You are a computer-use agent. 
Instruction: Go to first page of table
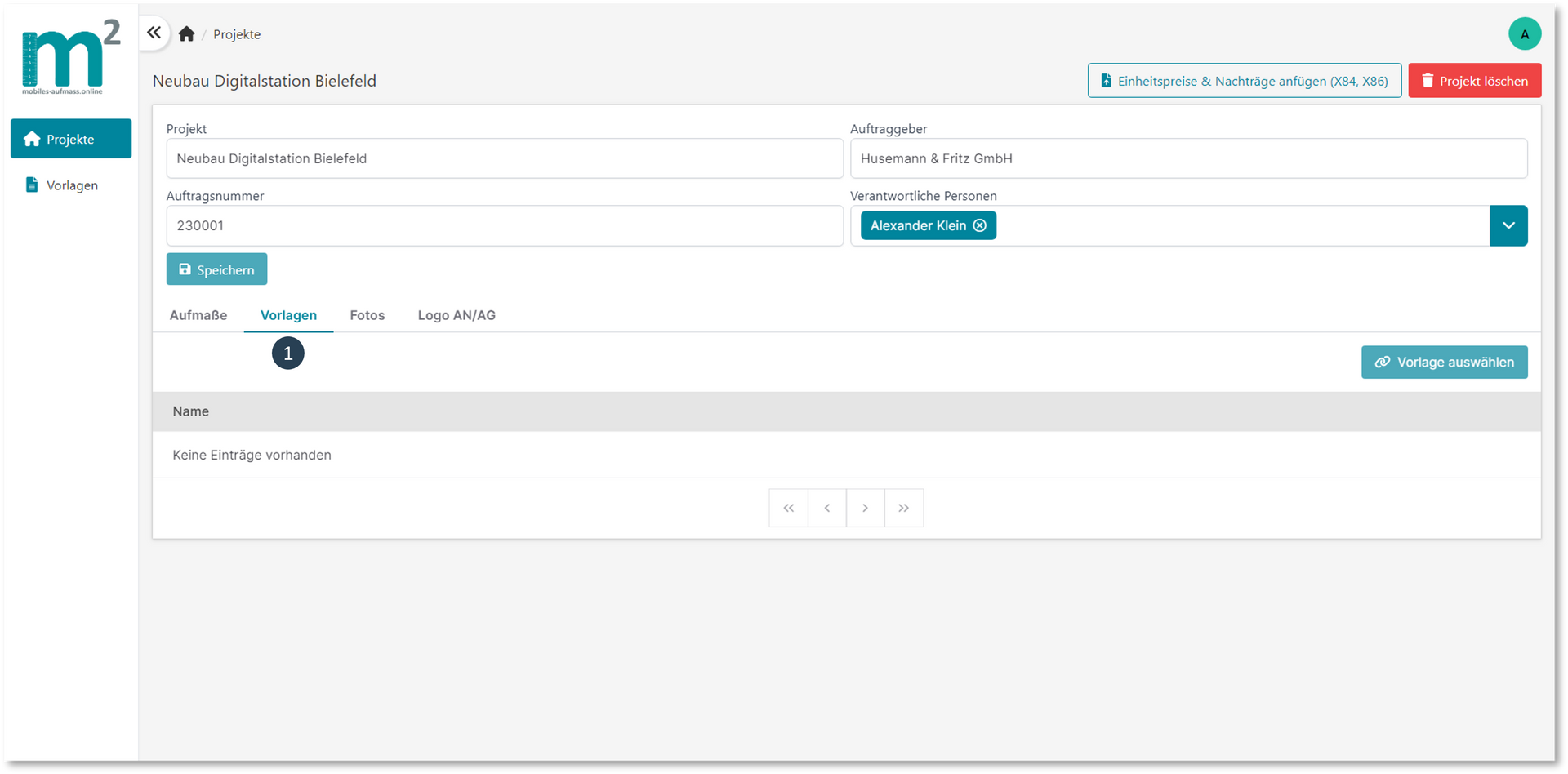(789, 508)
